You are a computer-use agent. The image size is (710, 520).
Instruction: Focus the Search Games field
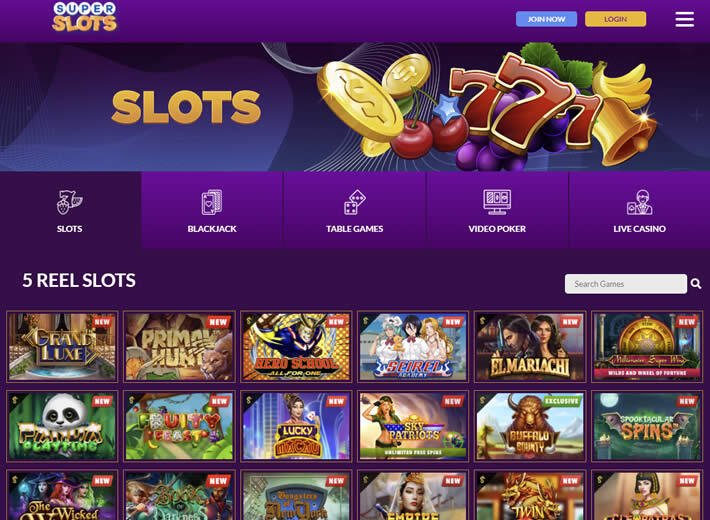tap(626, 284)
